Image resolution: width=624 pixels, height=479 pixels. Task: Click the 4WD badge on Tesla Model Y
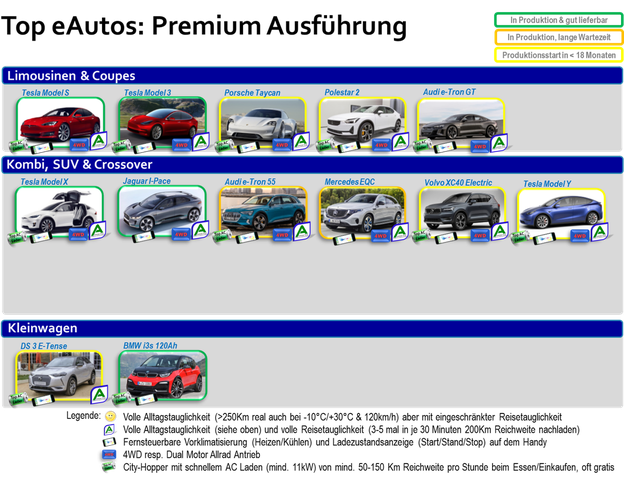580,236
